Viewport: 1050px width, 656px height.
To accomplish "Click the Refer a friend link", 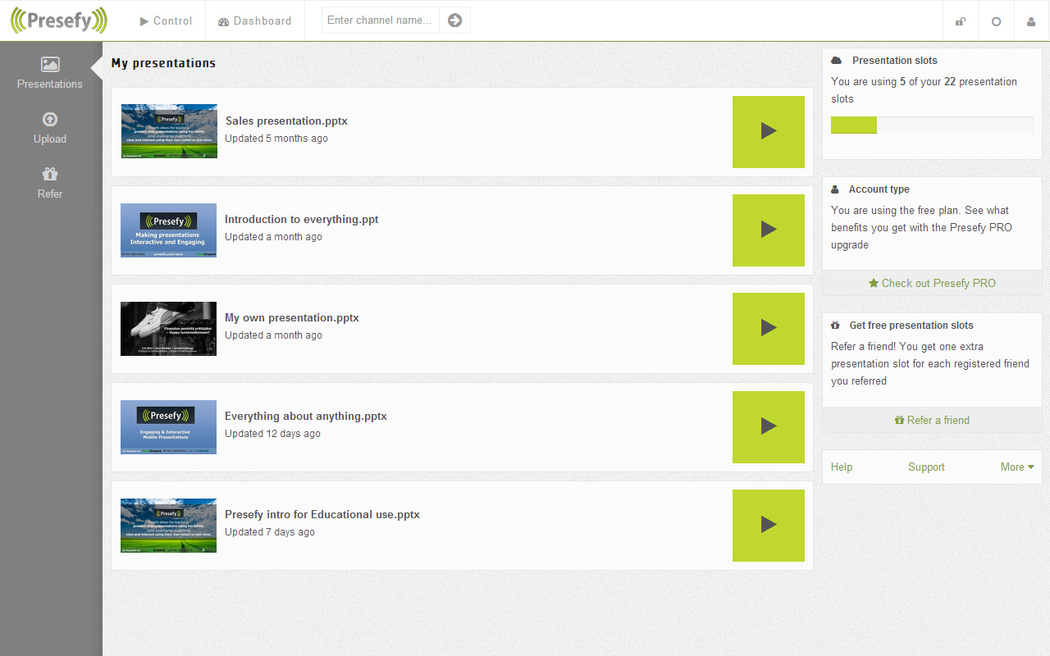I will (x=932, y=420).
